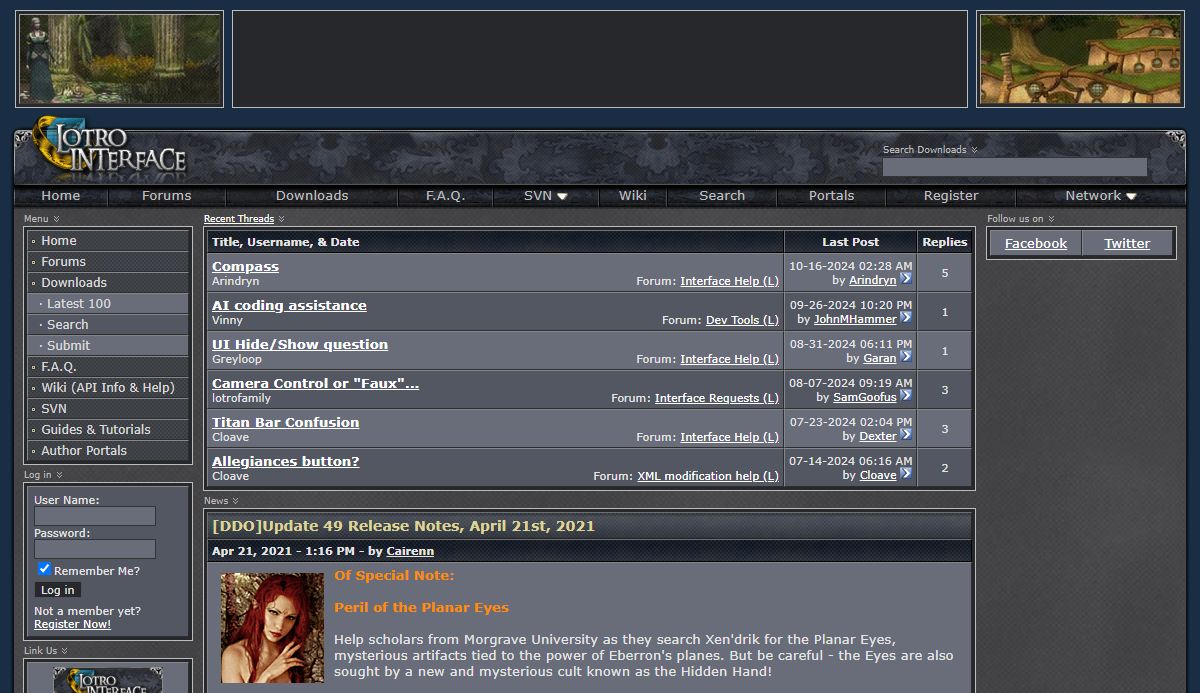Image resolution: width=1200 pixels, height=693 pixels.
Task: Open F.A.Q. in top navigation bar
Action: tap(446, 196)
